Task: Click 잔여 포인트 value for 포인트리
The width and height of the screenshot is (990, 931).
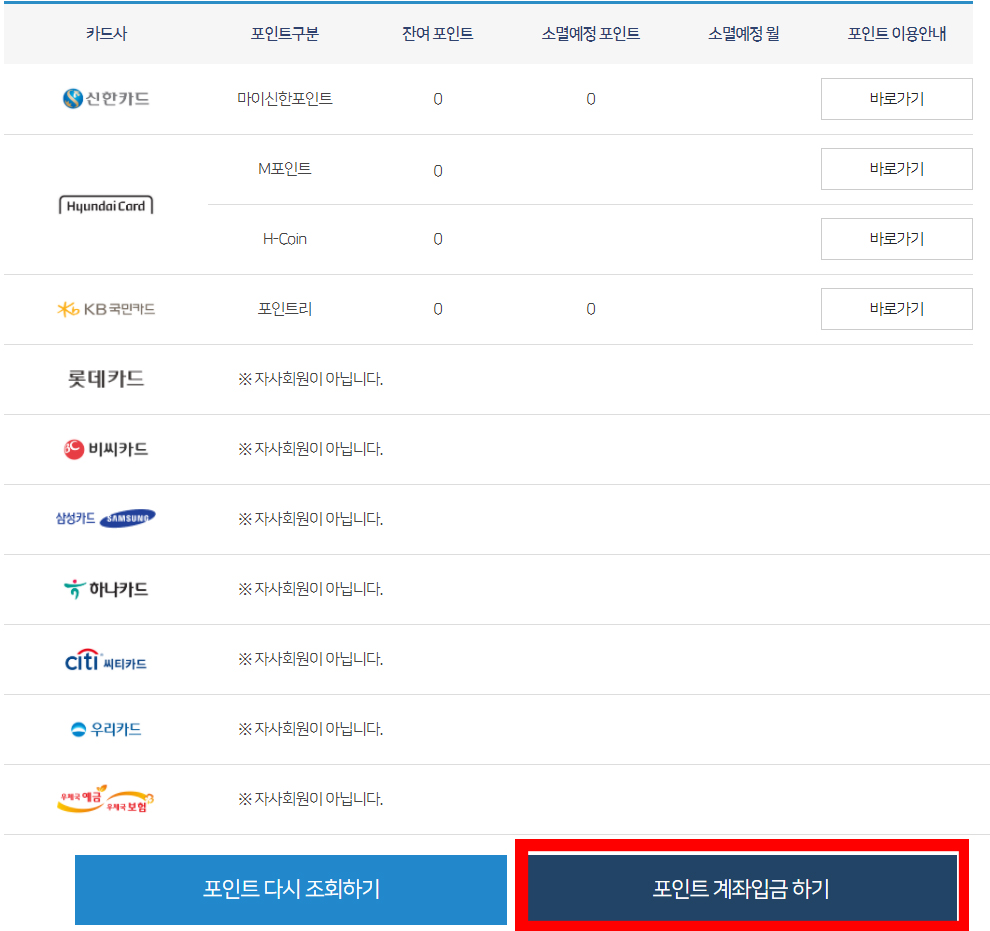Action: pos(438,309)
